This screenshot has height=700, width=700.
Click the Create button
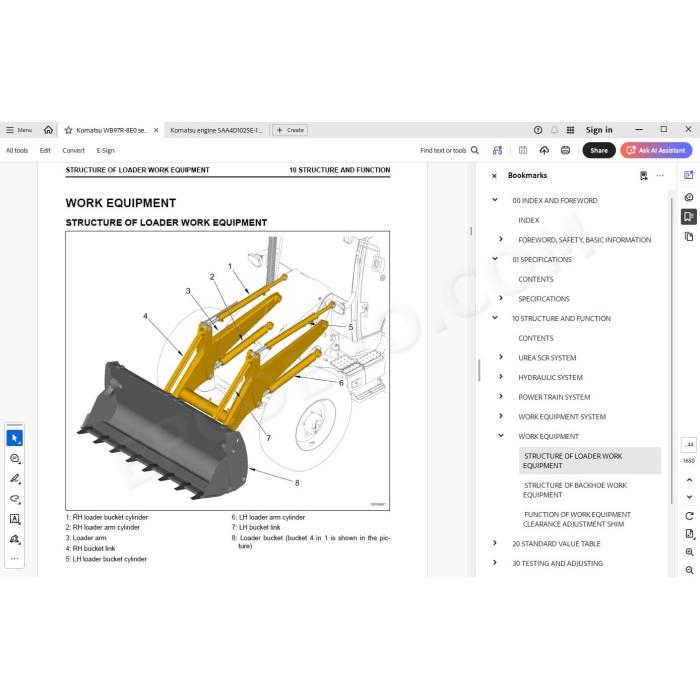[x=290, y=130]
